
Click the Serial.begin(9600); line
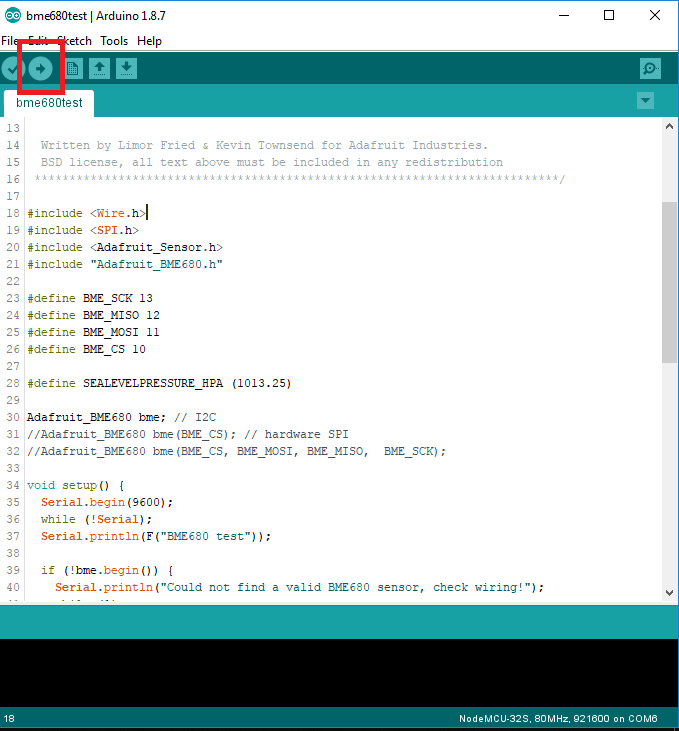tap(107, 502)
